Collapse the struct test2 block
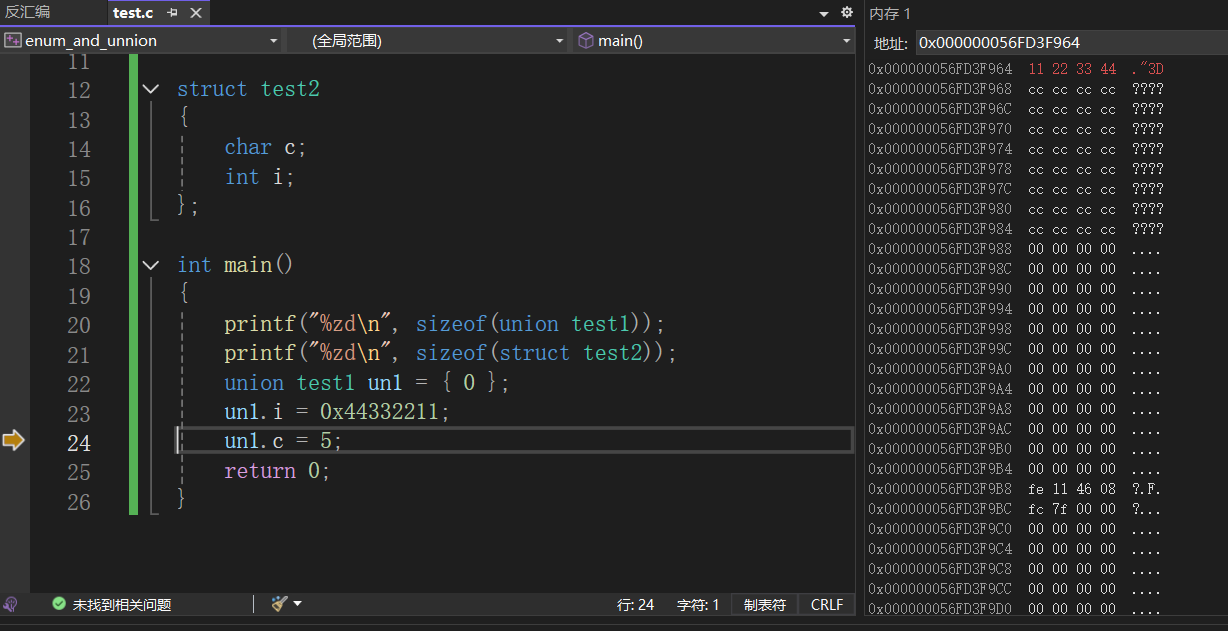This screenshot has height=631, width=1228. point(150,89)
